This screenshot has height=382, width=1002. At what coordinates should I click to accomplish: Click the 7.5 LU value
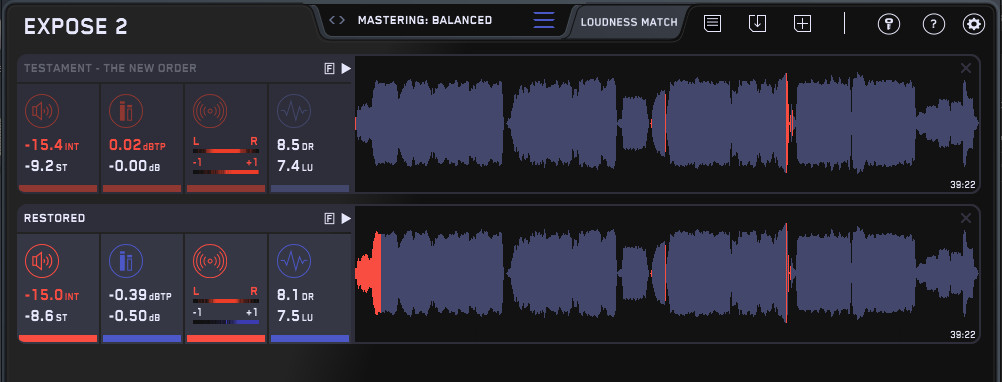pyautogui.click(x=295, y=317)
